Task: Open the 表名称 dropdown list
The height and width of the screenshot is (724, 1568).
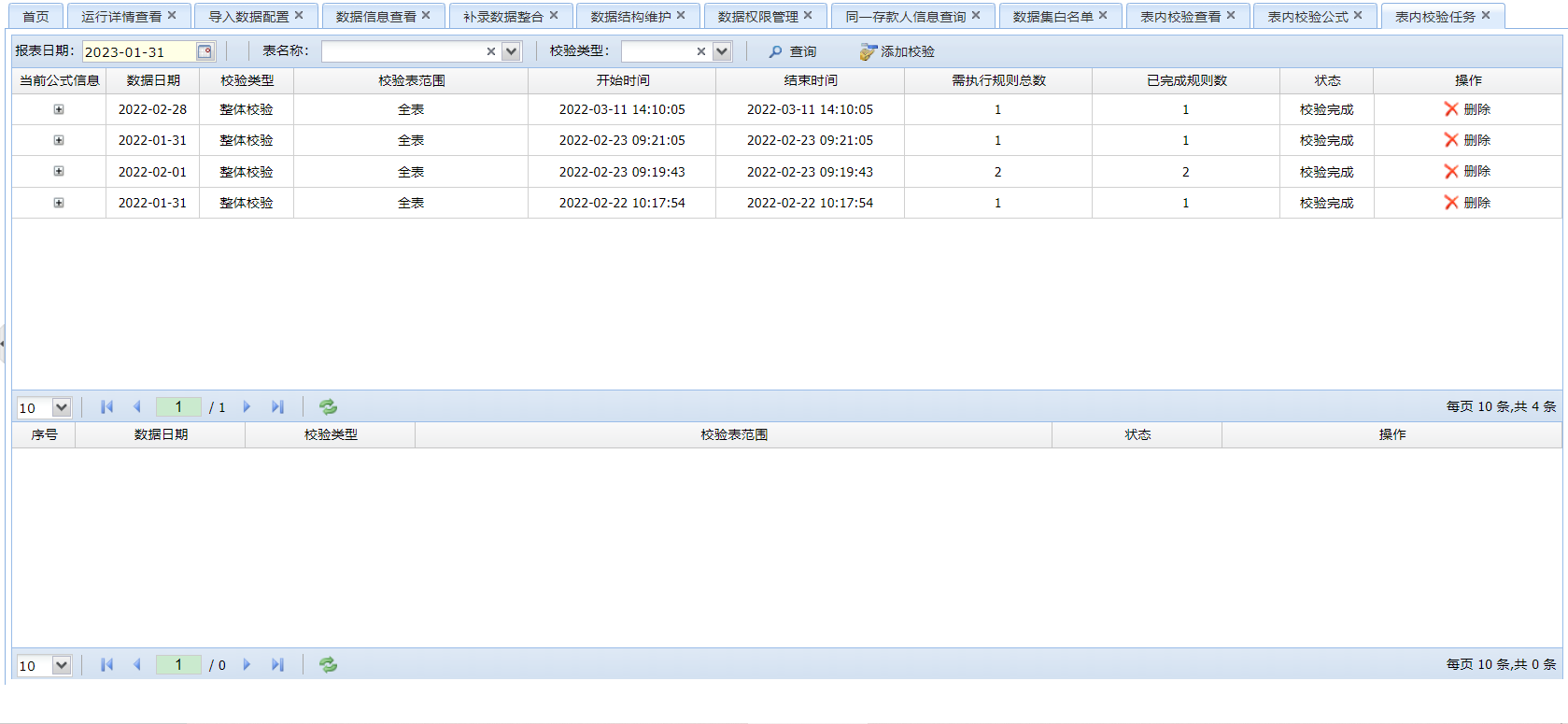Action: point(511,51)
